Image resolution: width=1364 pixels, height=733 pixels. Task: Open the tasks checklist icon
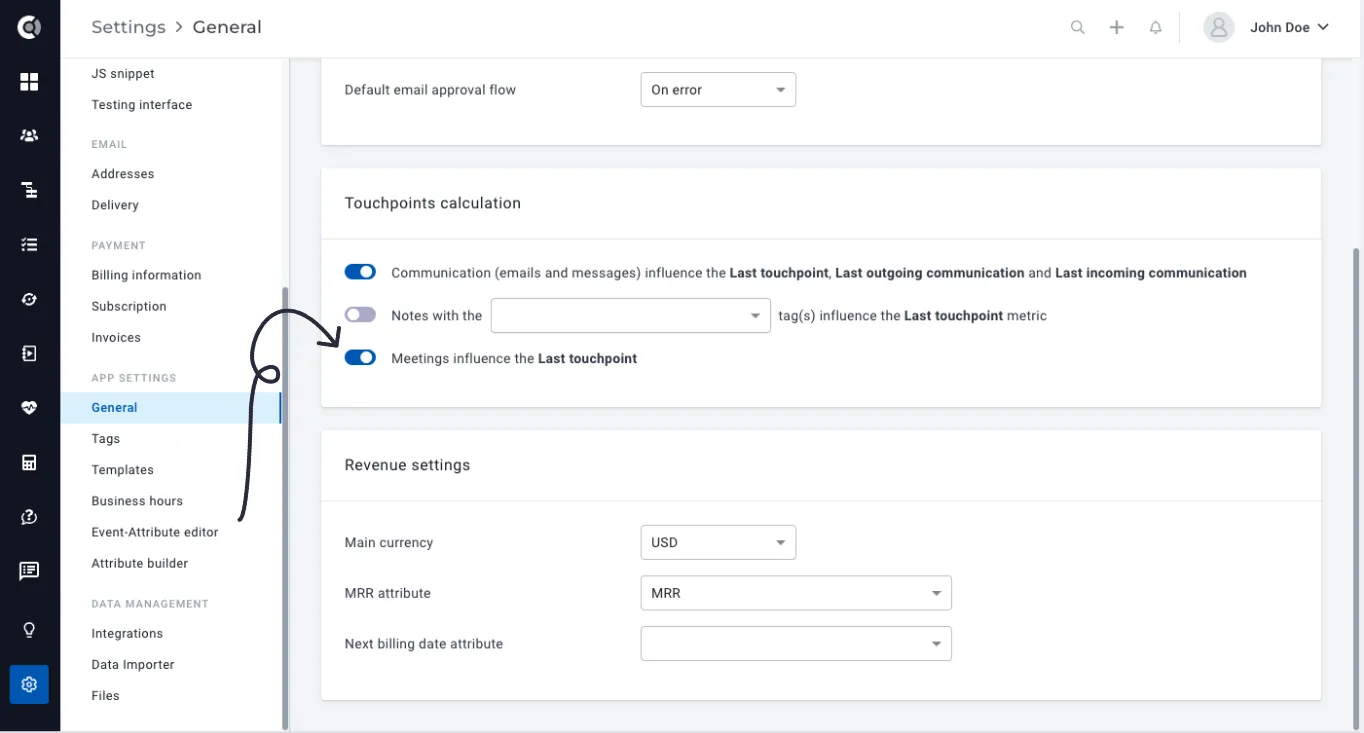coord(29,244)
